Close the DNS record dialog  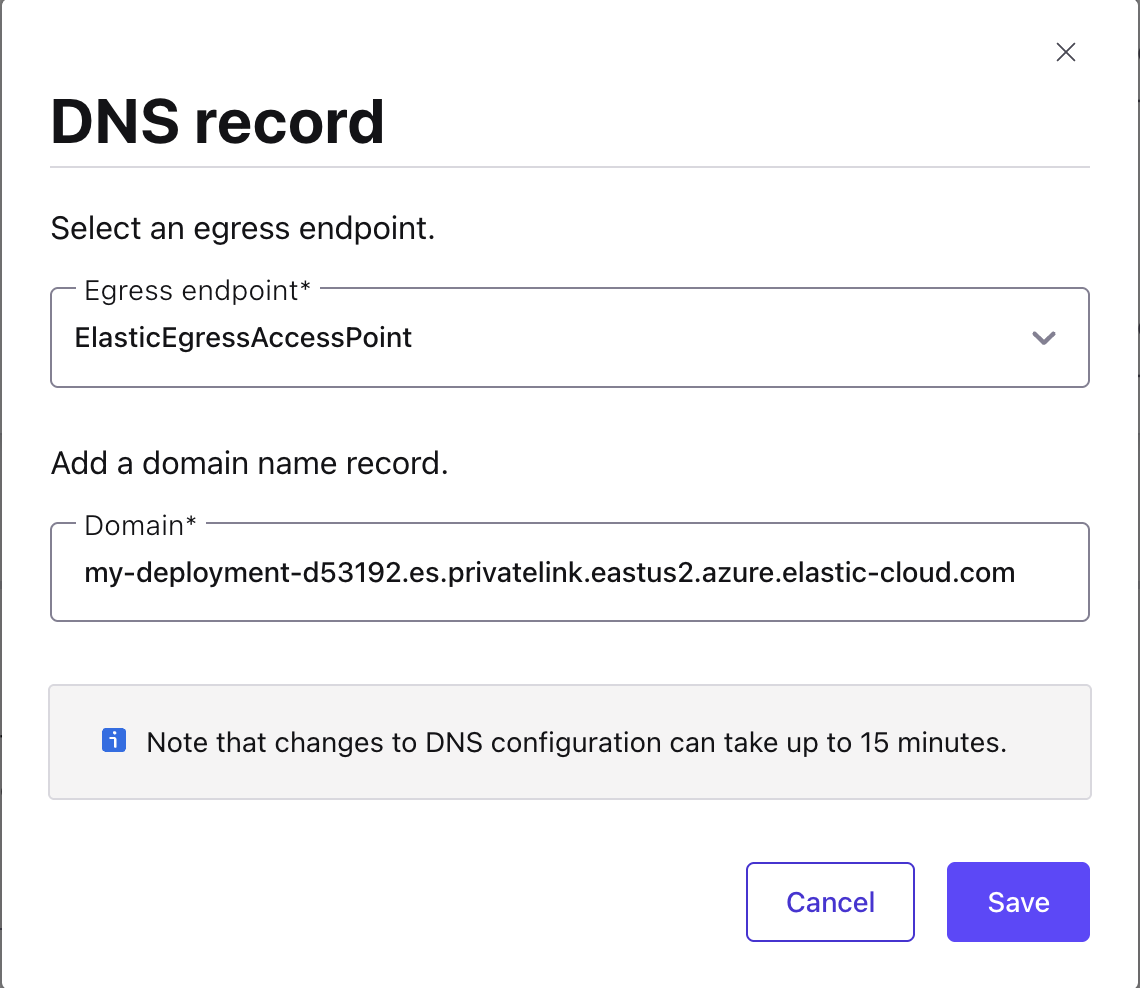(x=1066, y=53)
